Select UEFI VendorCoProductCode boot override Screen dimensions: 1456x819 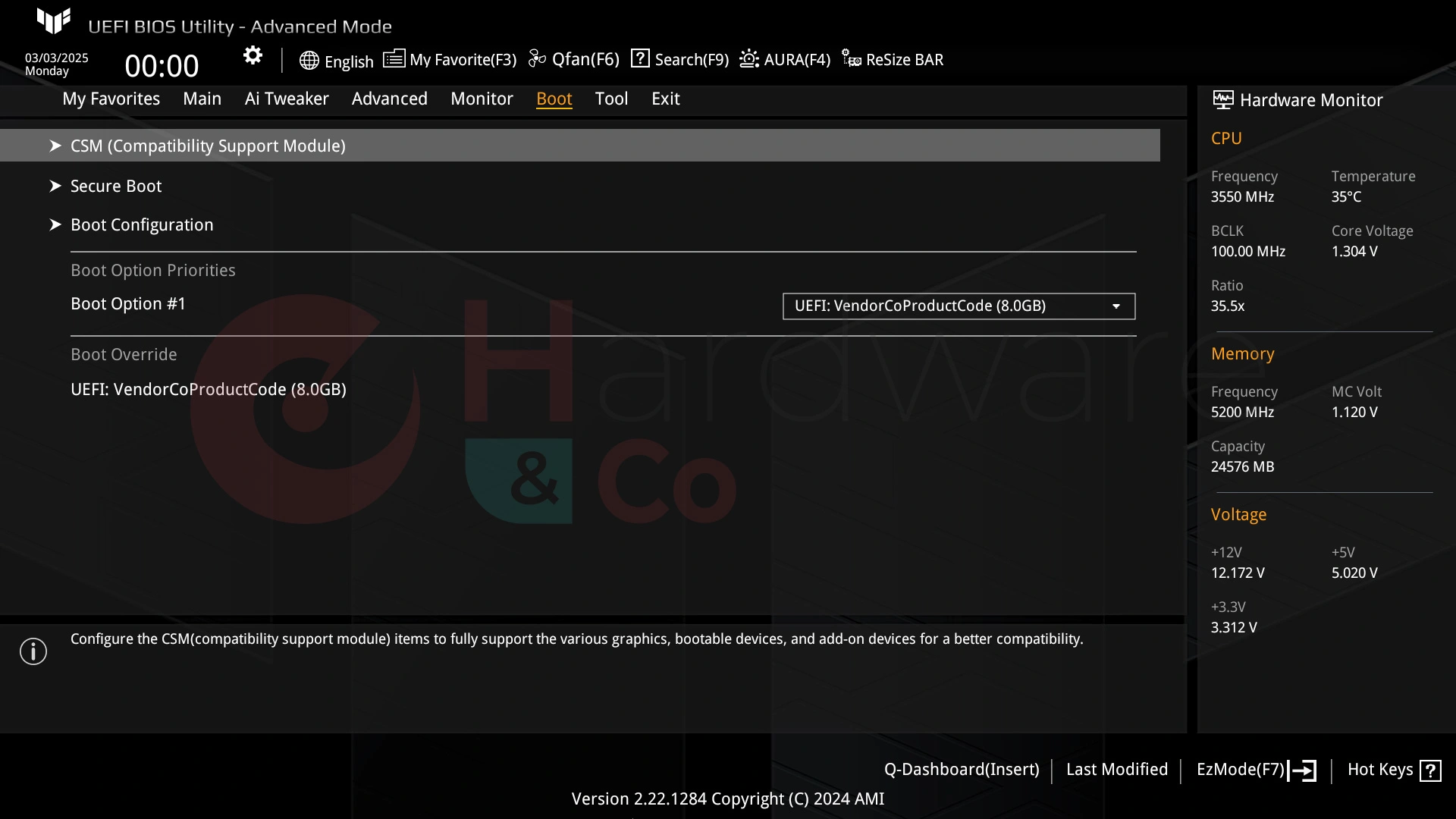click(x=208, y=389)
